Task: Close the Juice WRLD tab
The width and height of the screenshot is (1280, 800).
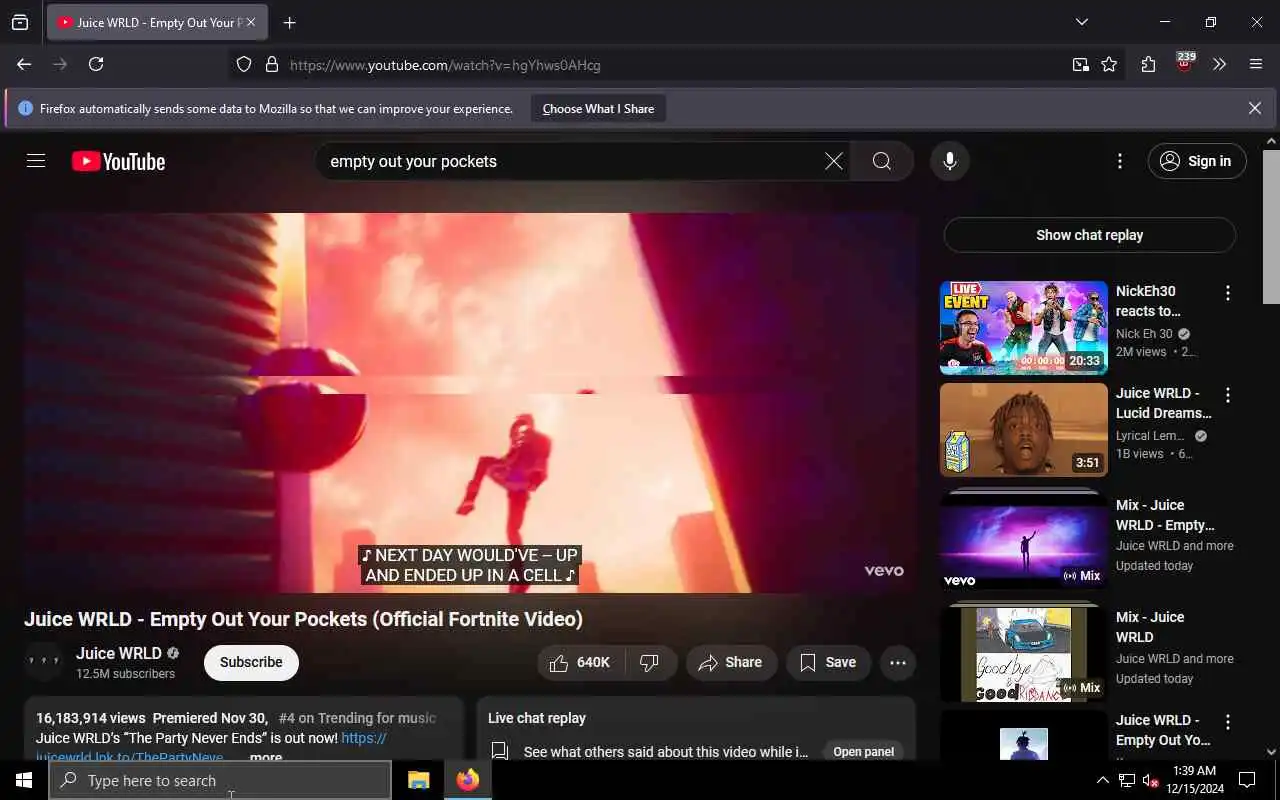Action: point(250,22)
